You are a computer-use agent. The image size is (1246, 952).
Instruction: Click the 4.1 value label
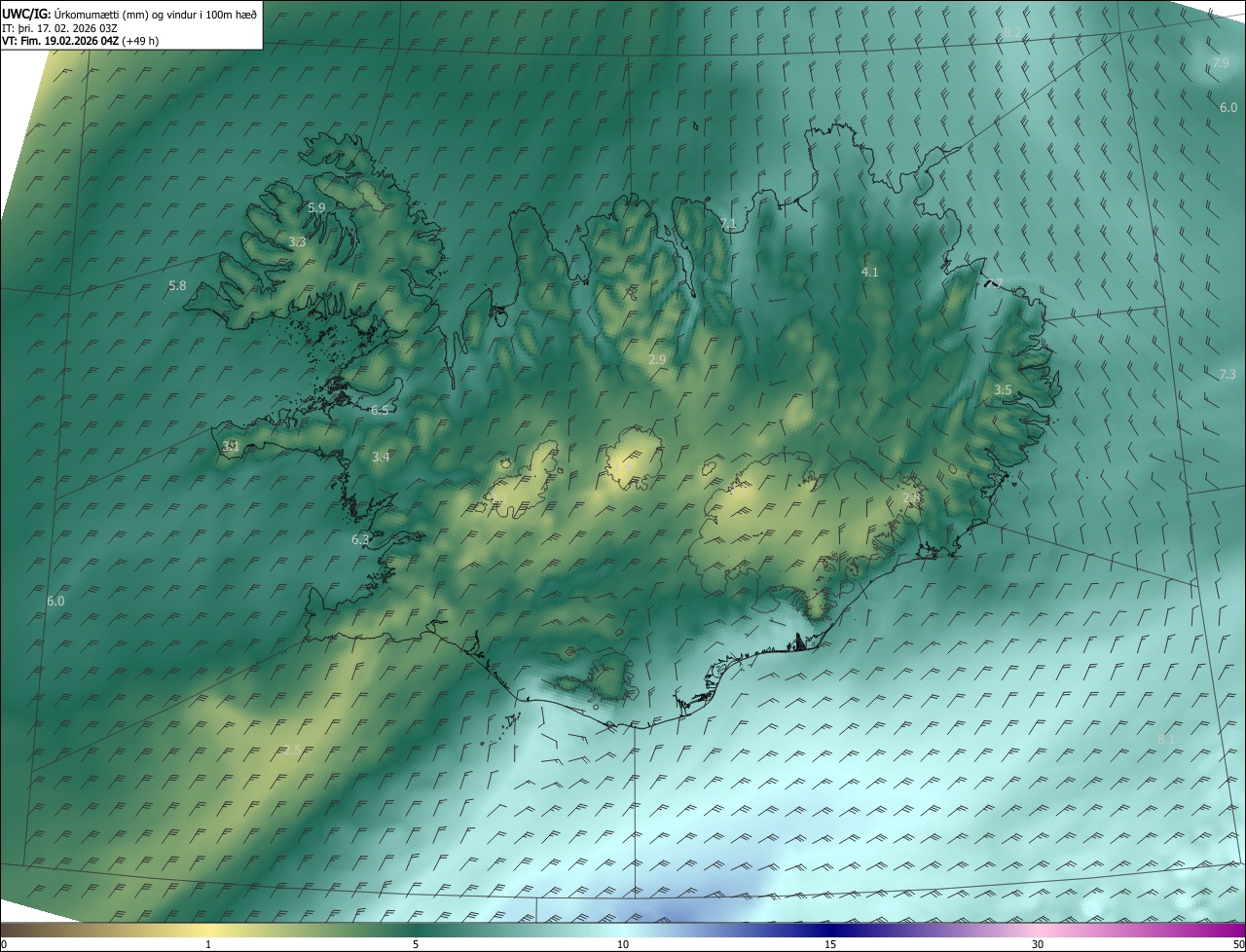point(870,273)
